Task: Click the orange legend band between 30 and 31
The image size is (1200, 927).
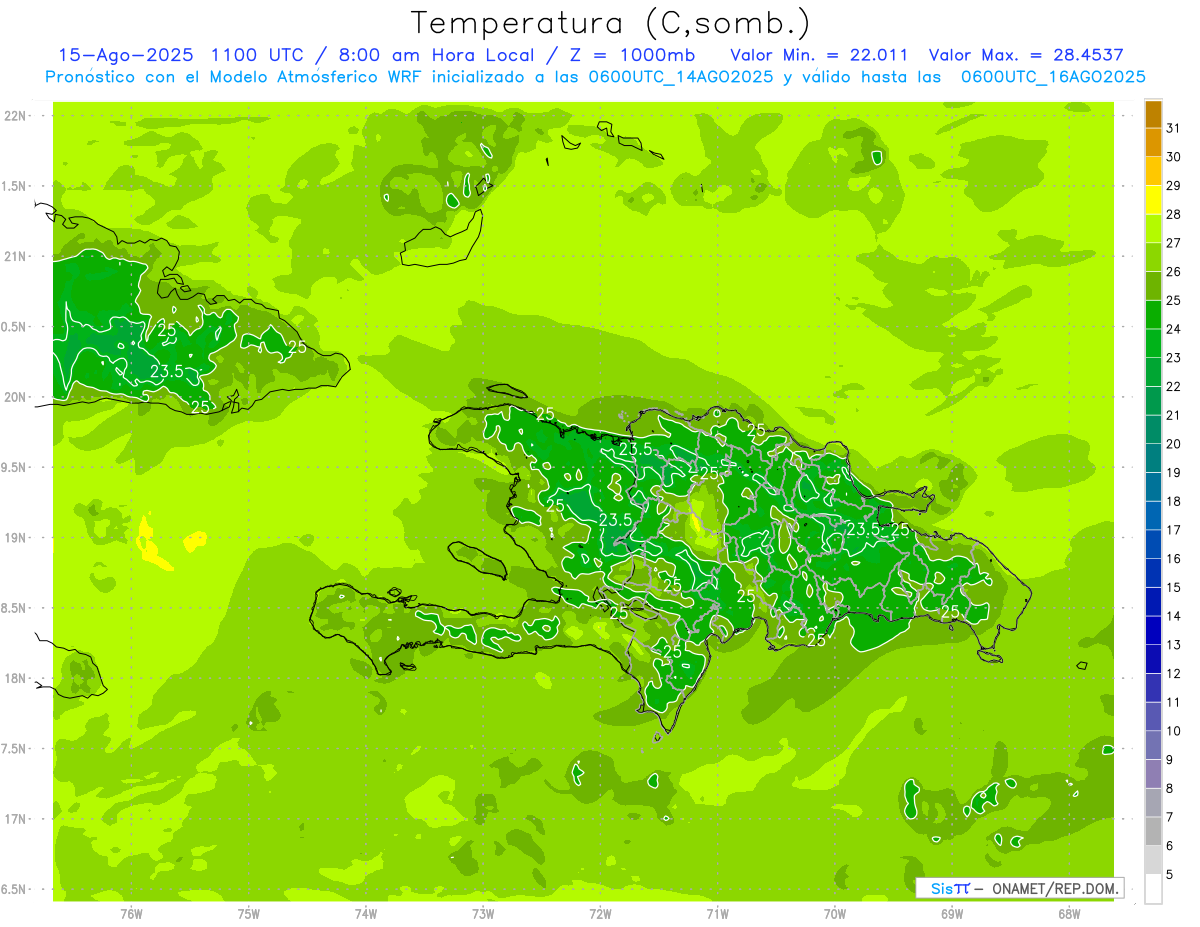Action: click(1153, 143)
